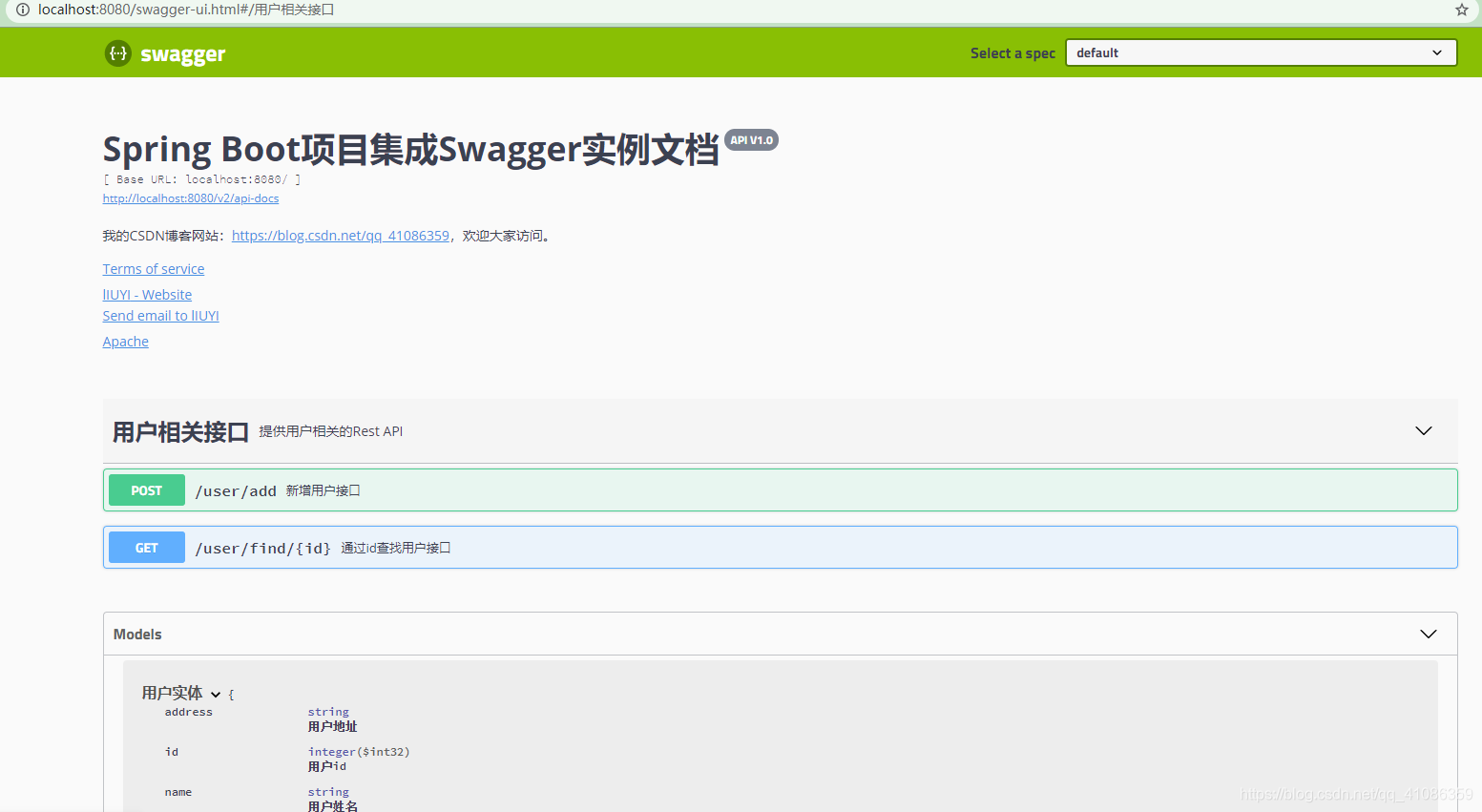View site information icon in address bar
The width and height of the screenshot is (1482, 812).
tap(23, 10)
